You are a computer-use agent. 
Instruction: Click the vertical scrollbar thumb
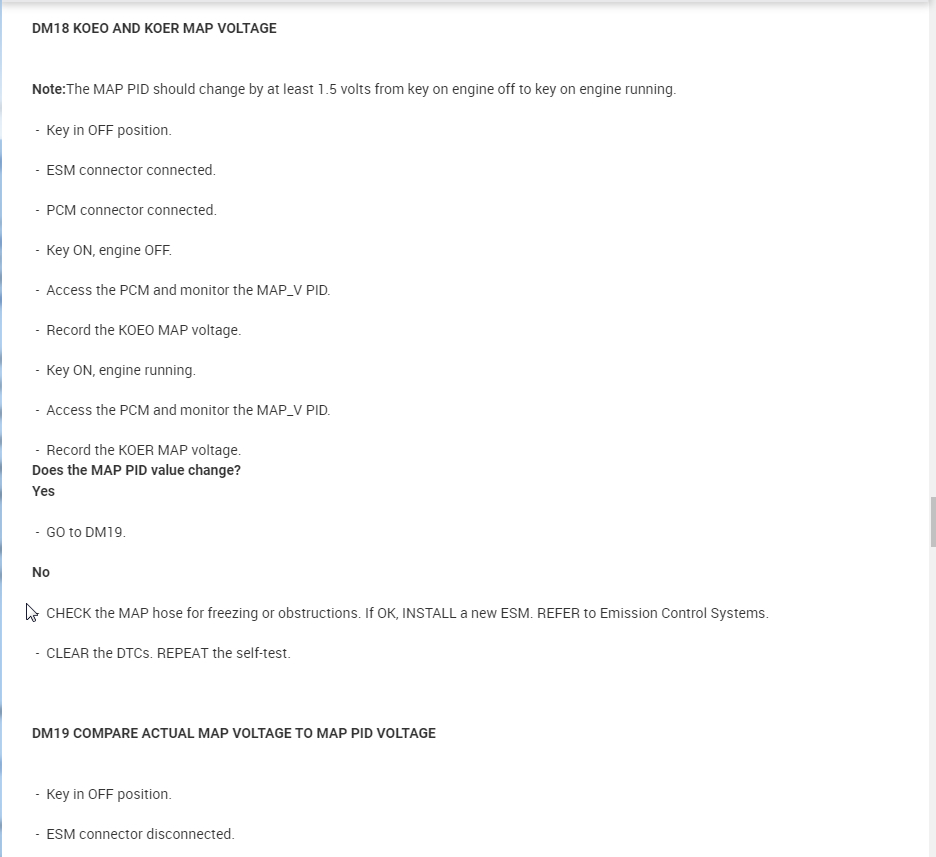click(933, 521)
